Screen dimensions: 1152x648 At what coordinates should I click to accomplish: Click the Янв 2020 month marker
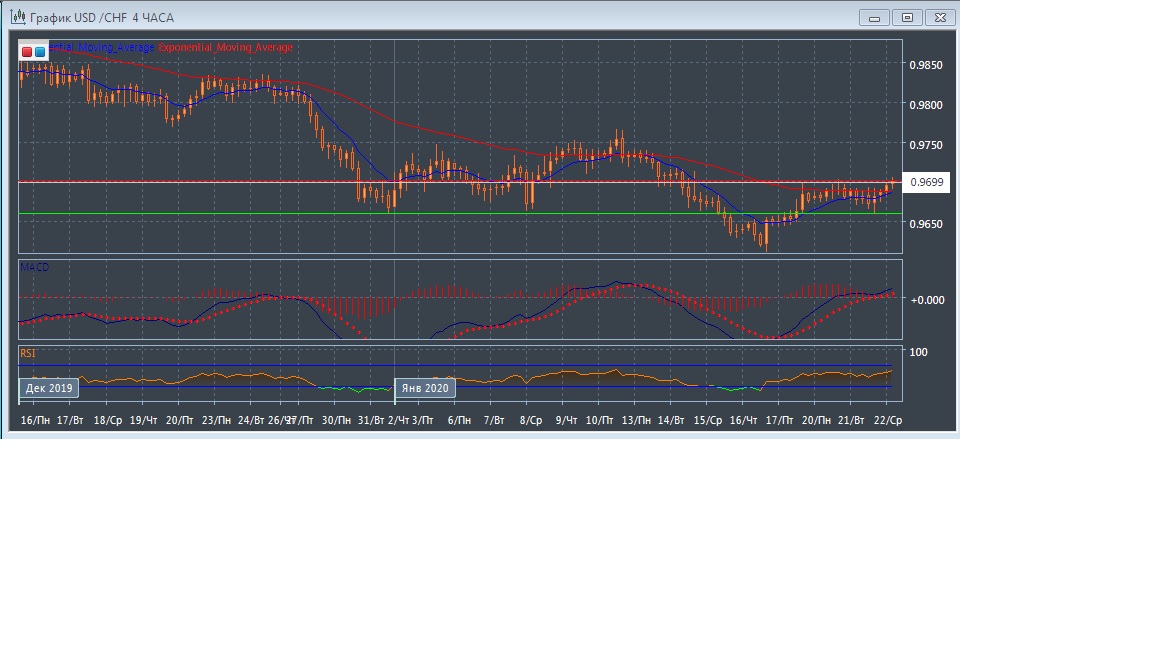pos(425,388)
